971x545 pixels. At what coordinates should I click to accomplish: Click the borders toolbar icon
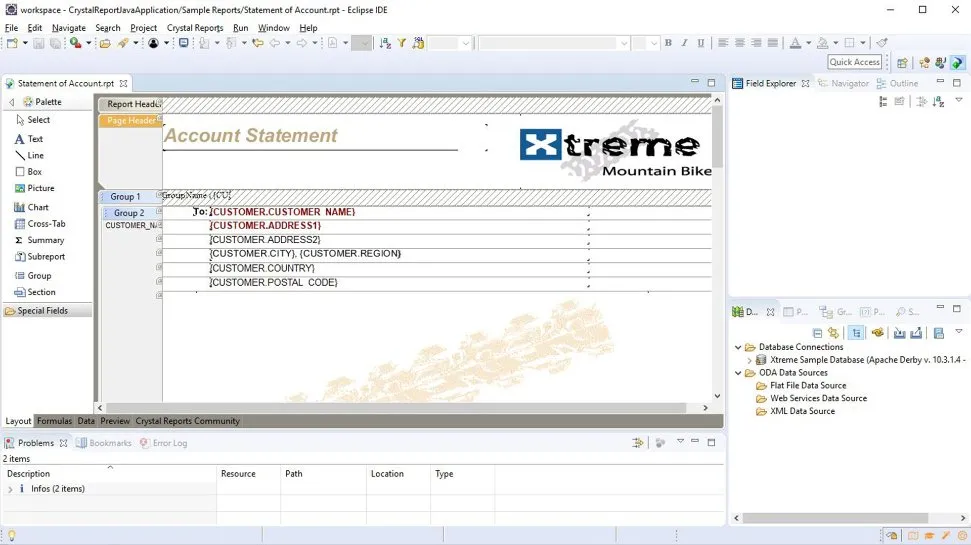[x=850, y=43]
